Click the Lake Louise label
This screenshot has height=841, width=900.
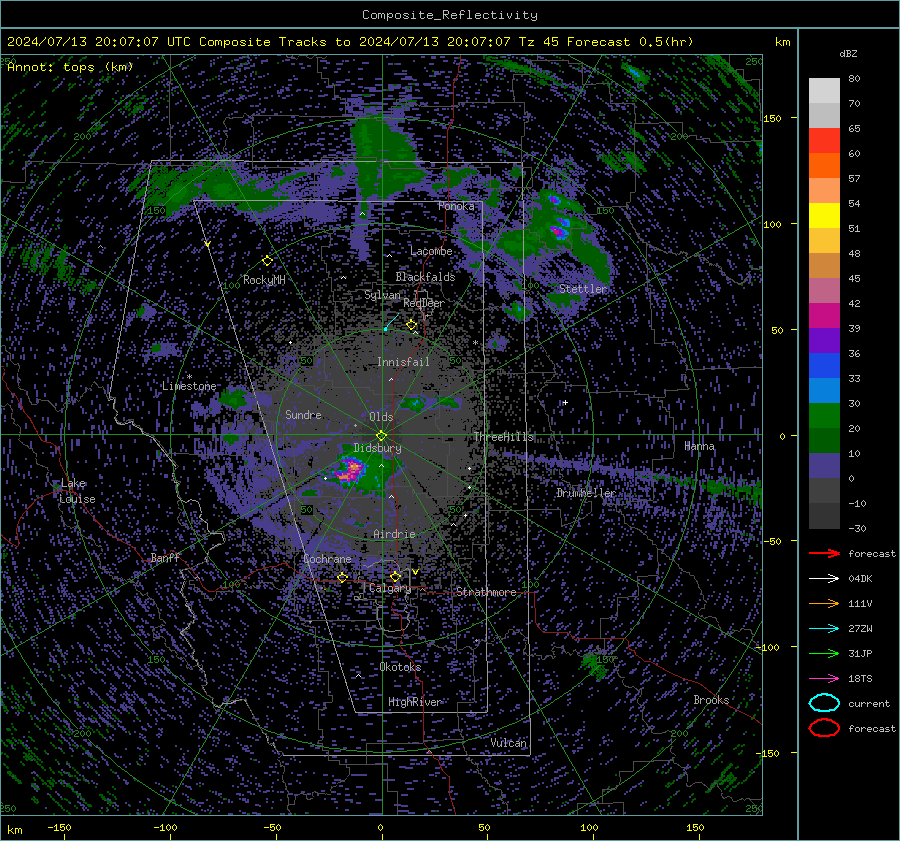[x=77, y=491]
